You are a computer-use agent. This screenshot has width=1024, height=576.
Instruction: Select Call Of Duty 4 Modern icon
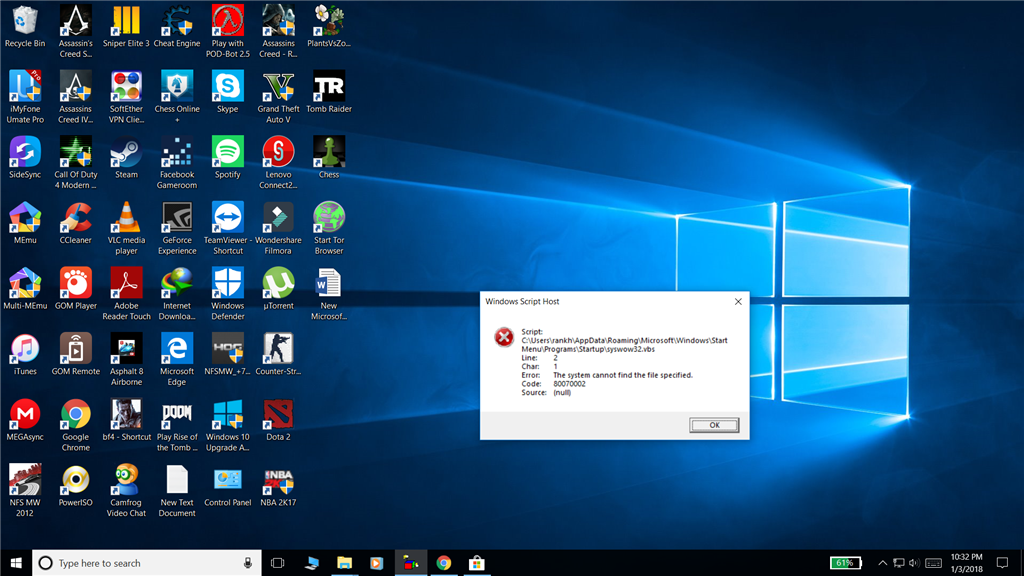[76, 162]
